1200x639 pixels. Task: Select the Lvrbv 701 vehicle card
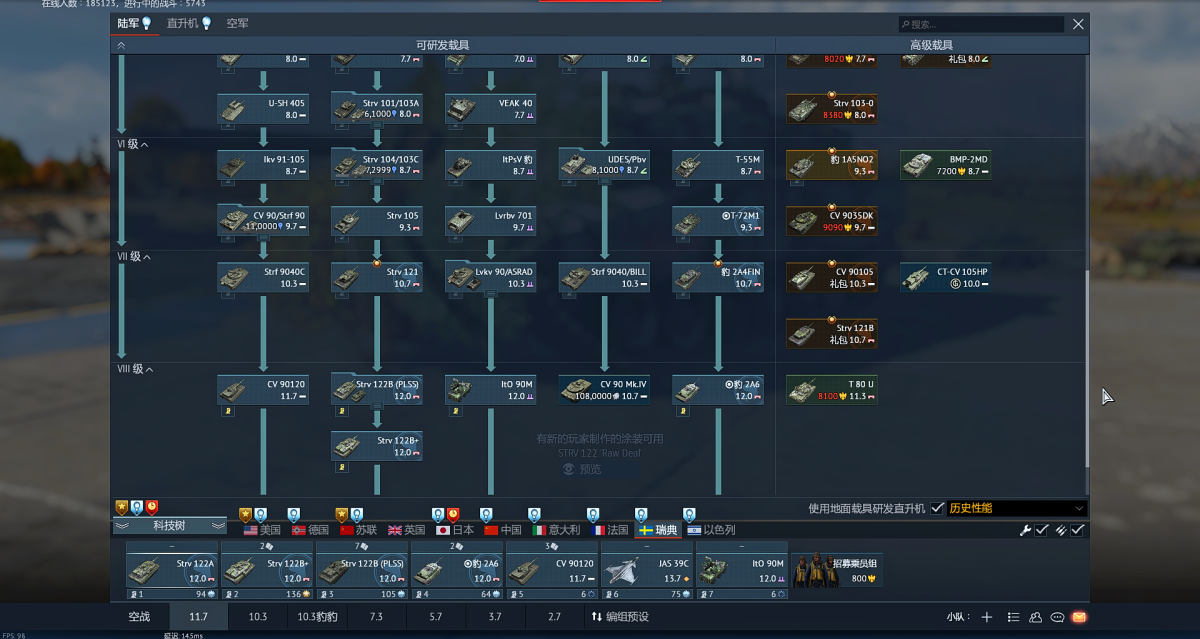coord(490,220)
